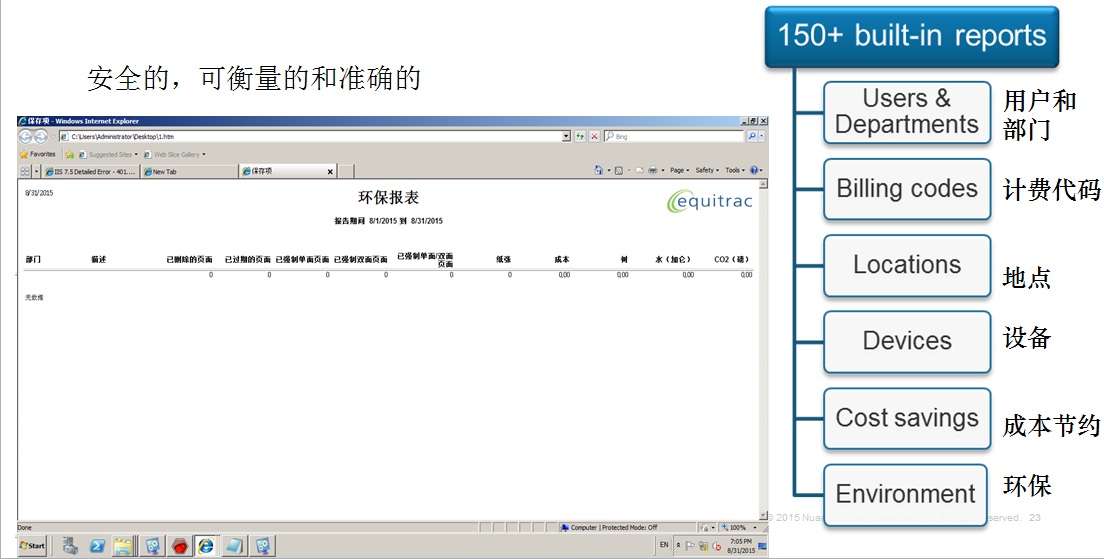
Task: Go back with the IE Back arrow
Action: coord(25,137)
